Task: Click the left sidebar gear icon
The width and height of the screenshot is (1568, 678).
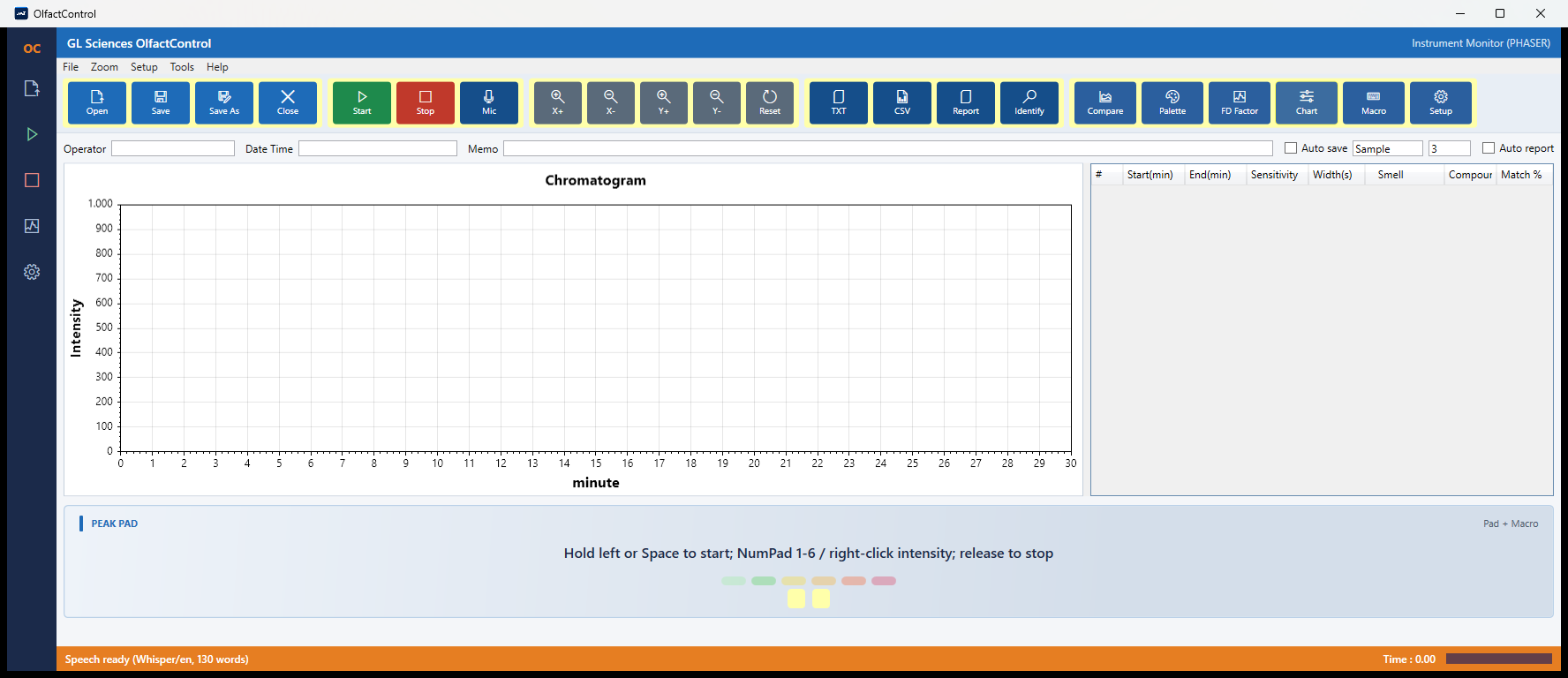Action: pos(32,272)
